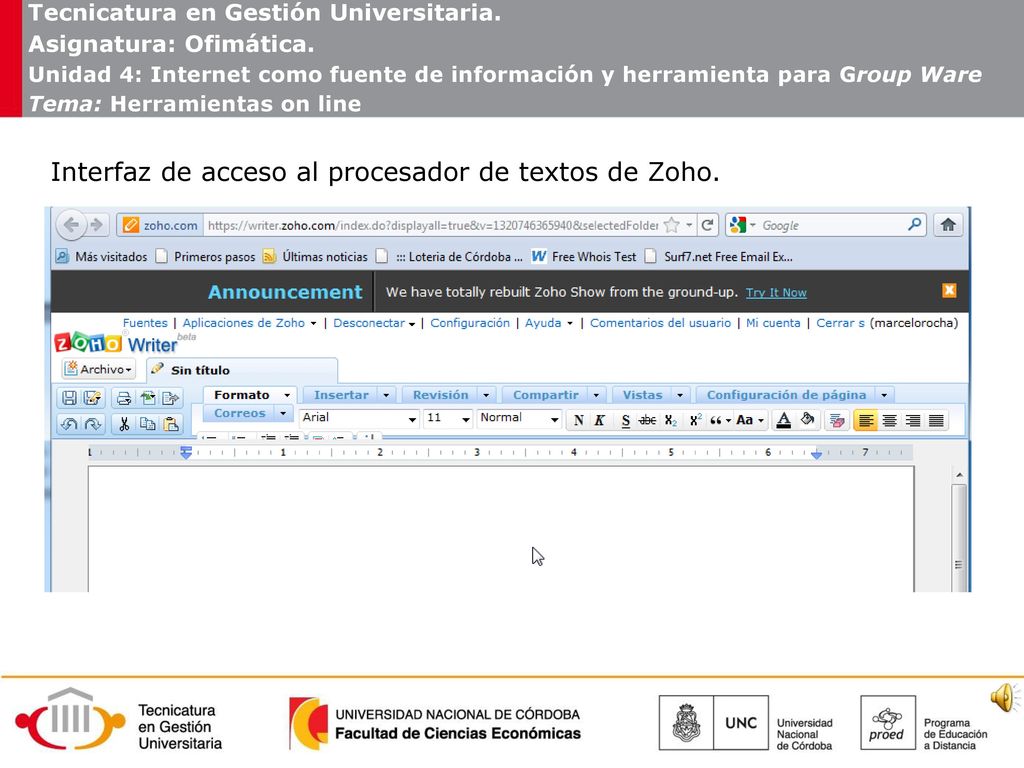Open the Más visitados bookmark
Image resolution: width=1024 pixels, height=768 pixels.
(102, 257)
